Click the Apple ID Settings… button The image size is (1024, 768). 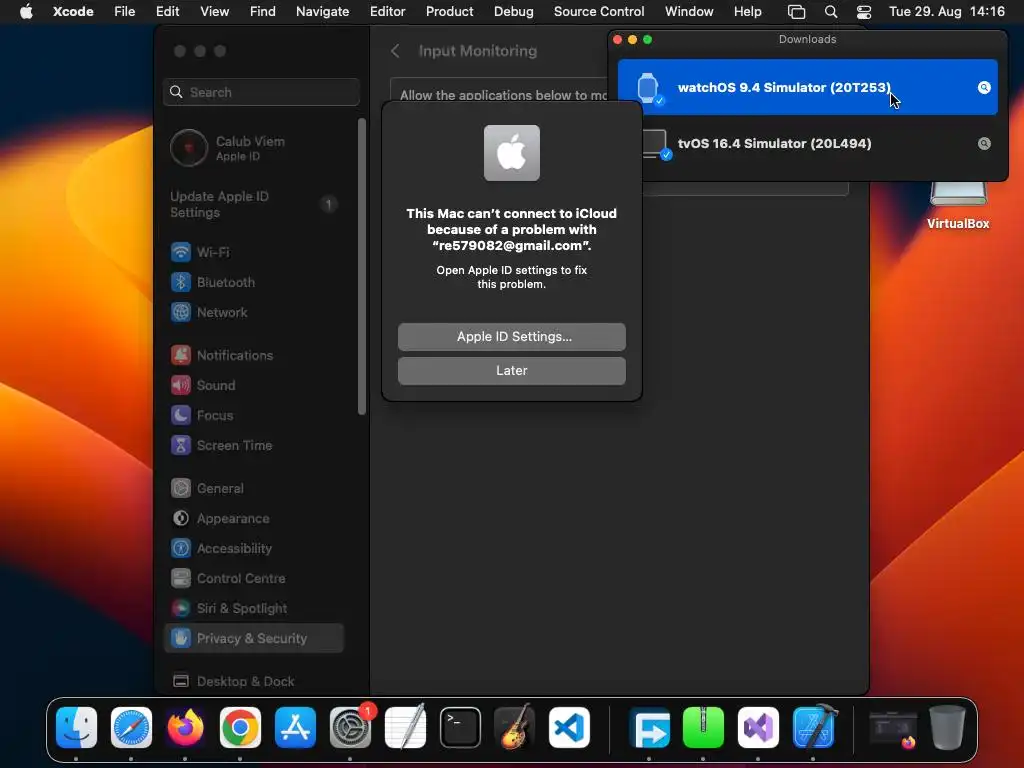click(x=511, y=337)
